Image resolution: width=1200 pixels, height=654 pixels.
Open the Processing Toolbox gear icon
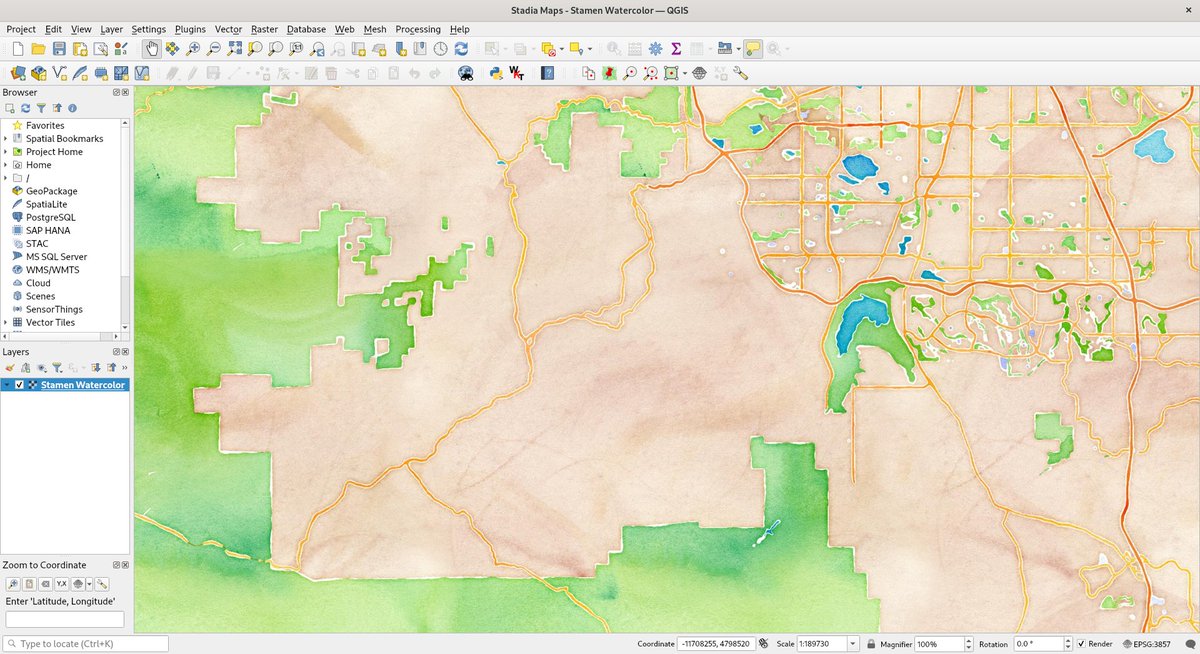[x=655, y=48]
